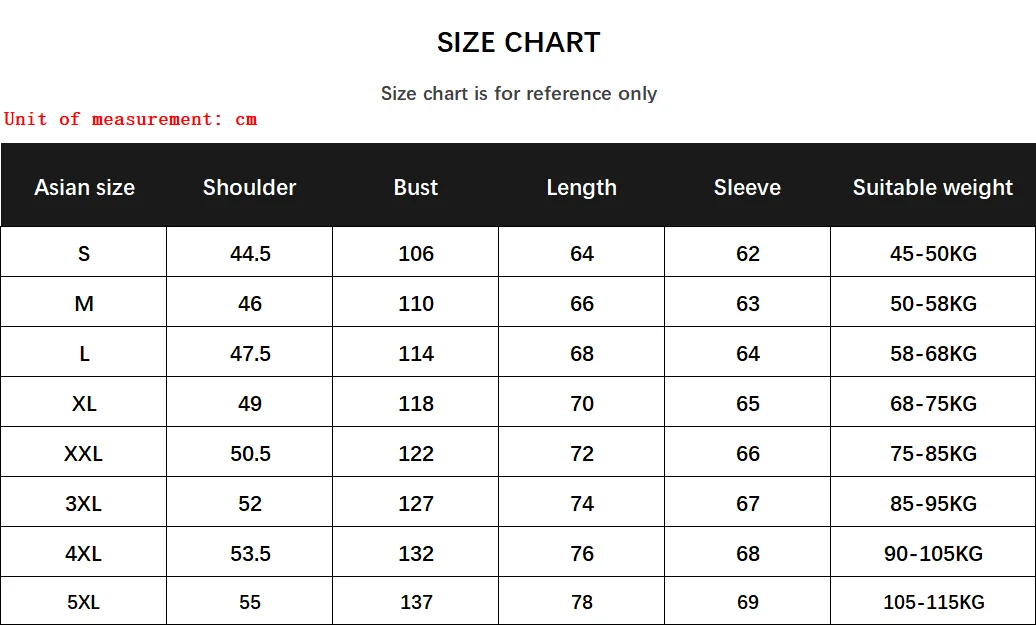
Task: Click 'Size chart is for reference only' subtitle
Action: tap(518, 93)
